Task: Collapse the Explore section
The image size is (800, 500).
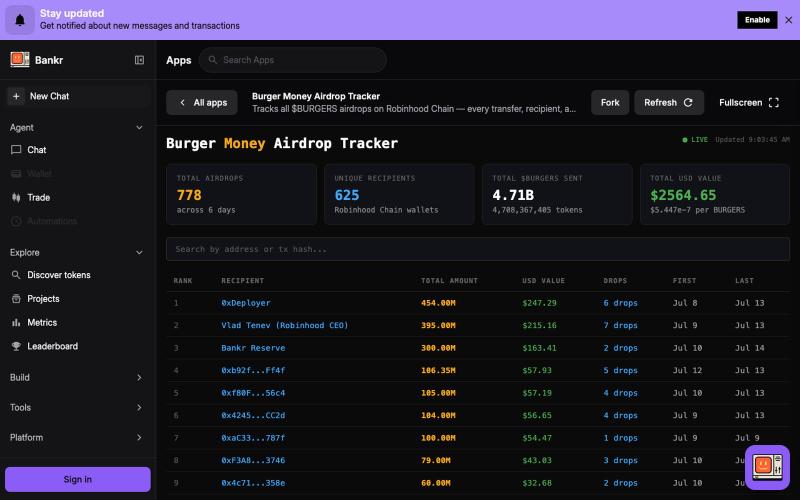Action: tap(139, 253)
